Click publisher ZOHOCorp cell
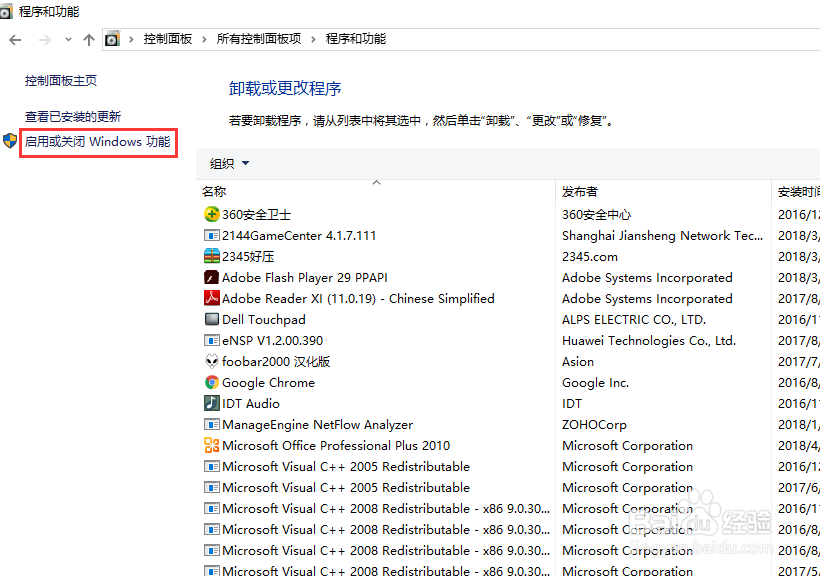 click(x=594, y=424)
